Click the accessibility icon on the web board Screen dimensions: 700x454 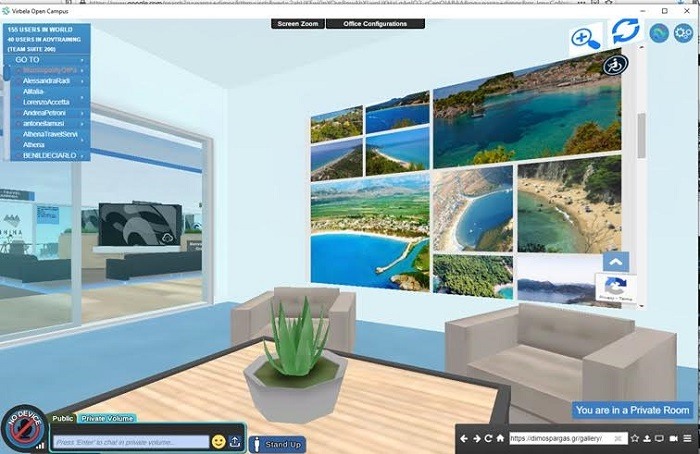point(611,66)
